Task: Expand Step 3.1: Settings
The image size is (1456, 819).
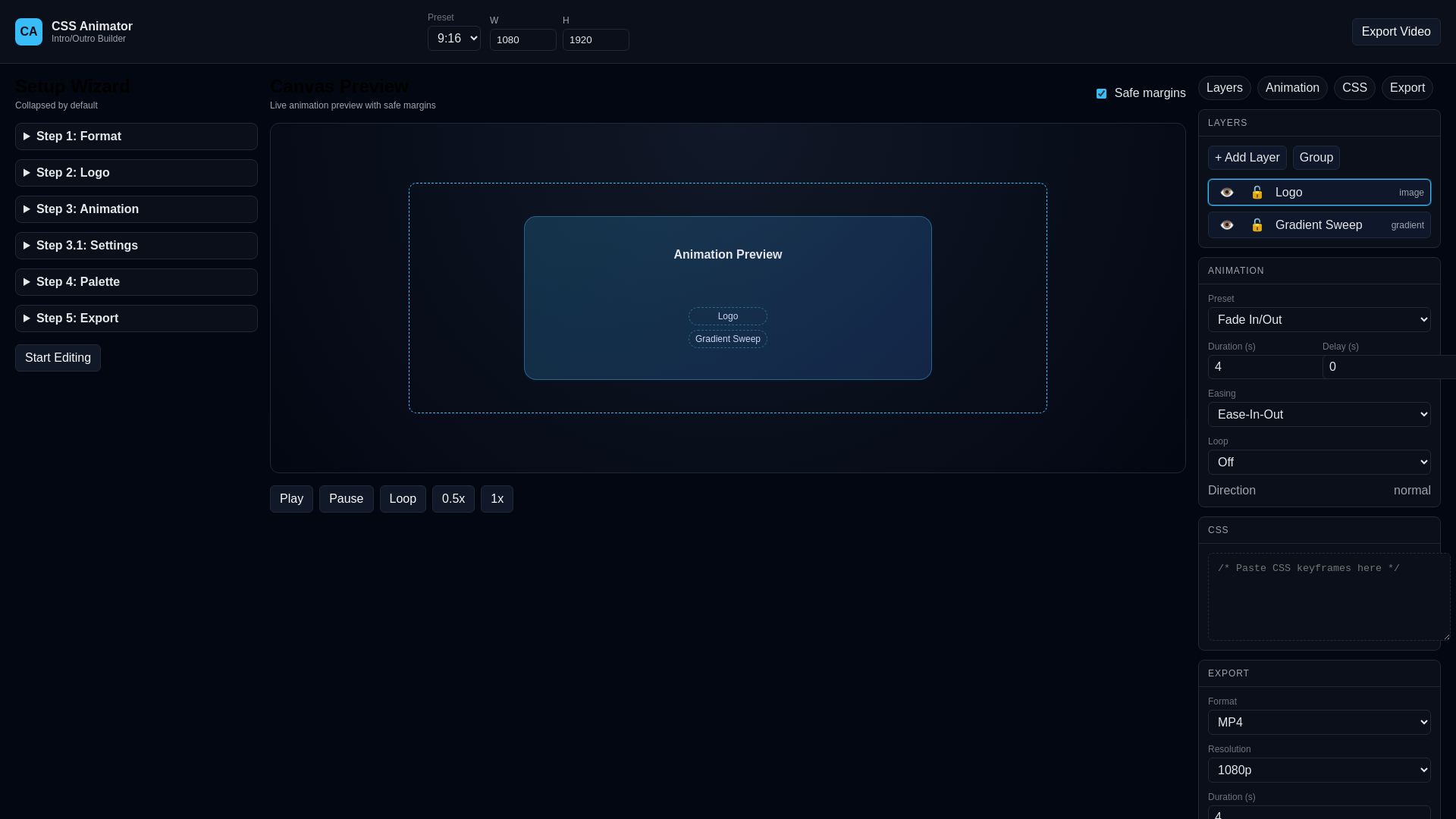Action: click(136, 246)
